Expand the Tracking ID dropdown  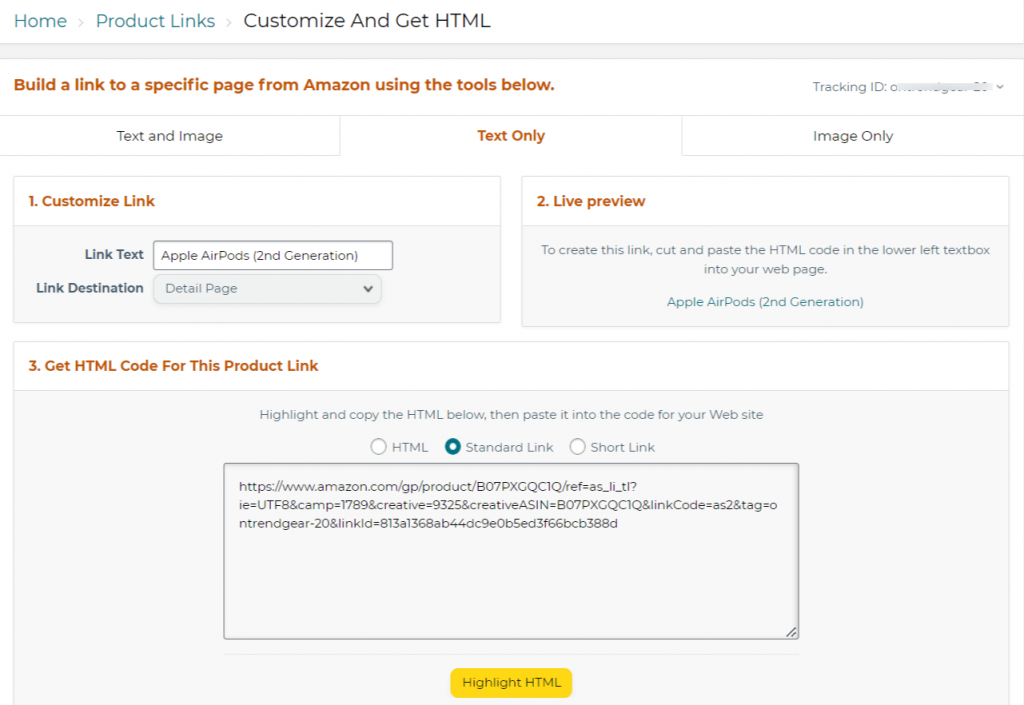(908, 87)
